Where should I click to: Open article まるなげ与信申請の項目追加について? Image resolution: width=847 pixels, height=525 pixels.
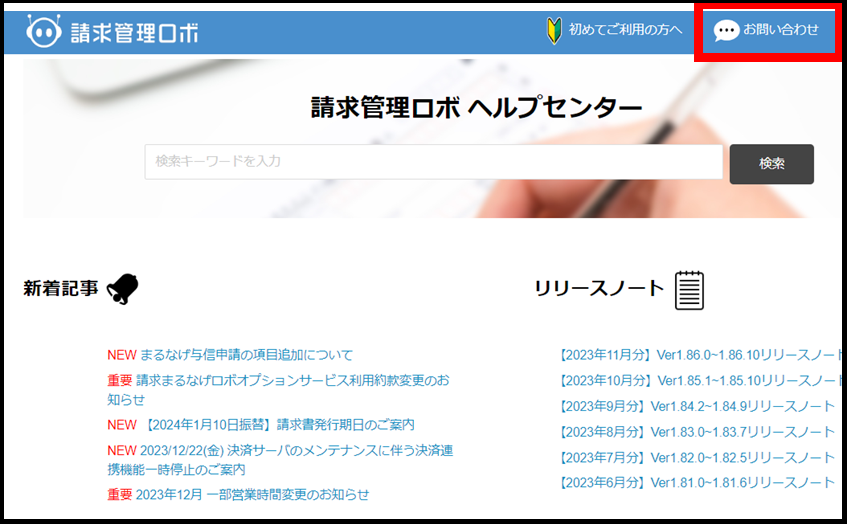[x=246, y=355]
